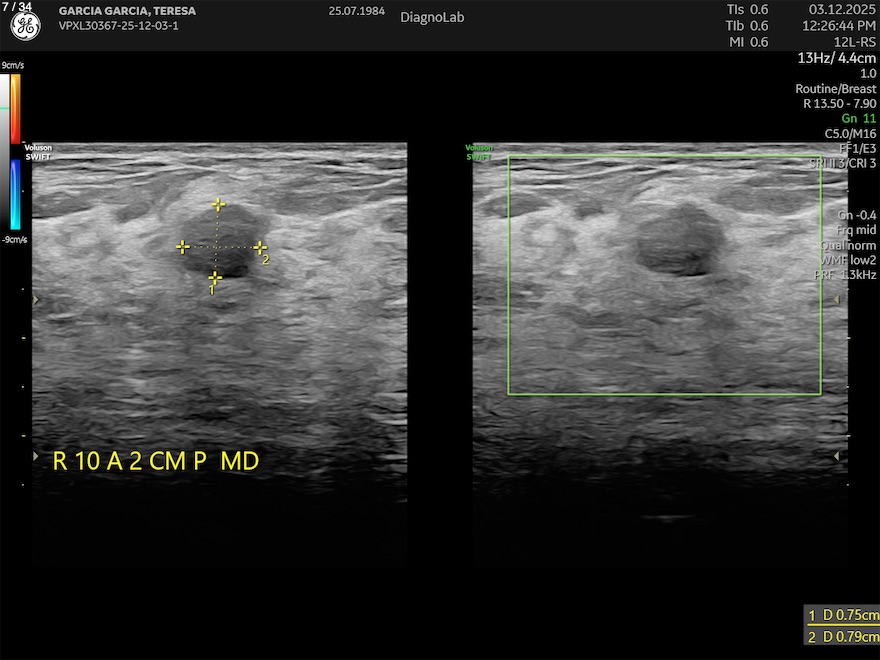Click the right image lower focus arrow
Image resolution: width=880 pixels, height=660 pixels.
click(x=838, y=456)
